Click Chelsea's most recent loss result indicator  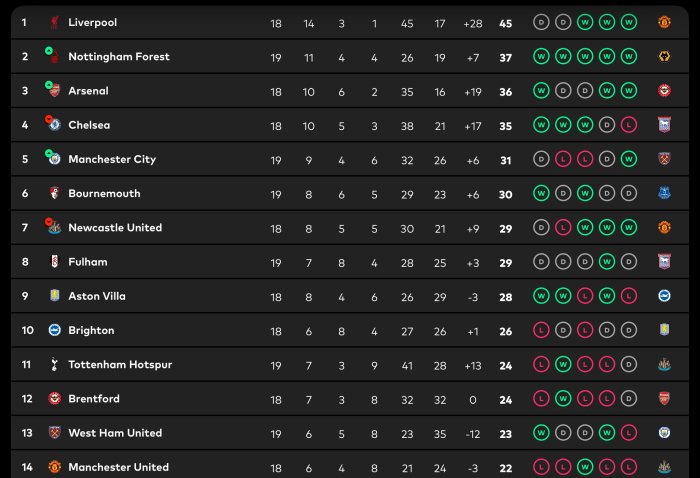(629, 125)
